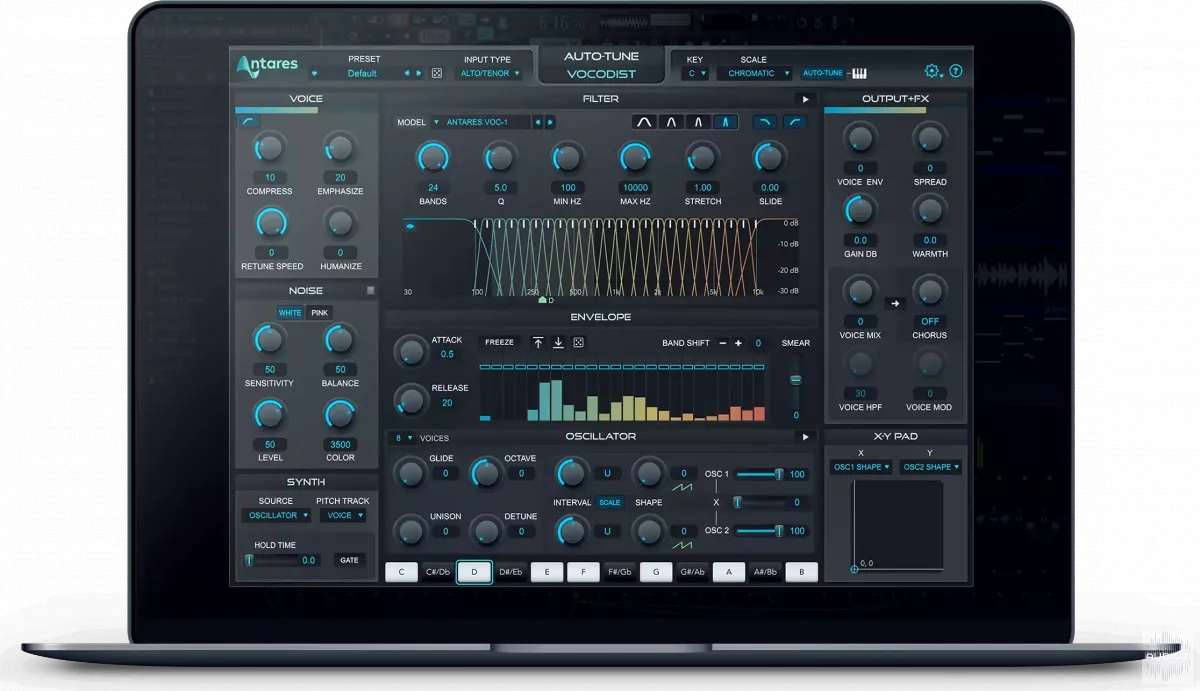Image resolution: width=1200 pixels, height=691 pixels.
Task: Select the next preset arrow
Action: pyautogui.click(x=419, y=73)
